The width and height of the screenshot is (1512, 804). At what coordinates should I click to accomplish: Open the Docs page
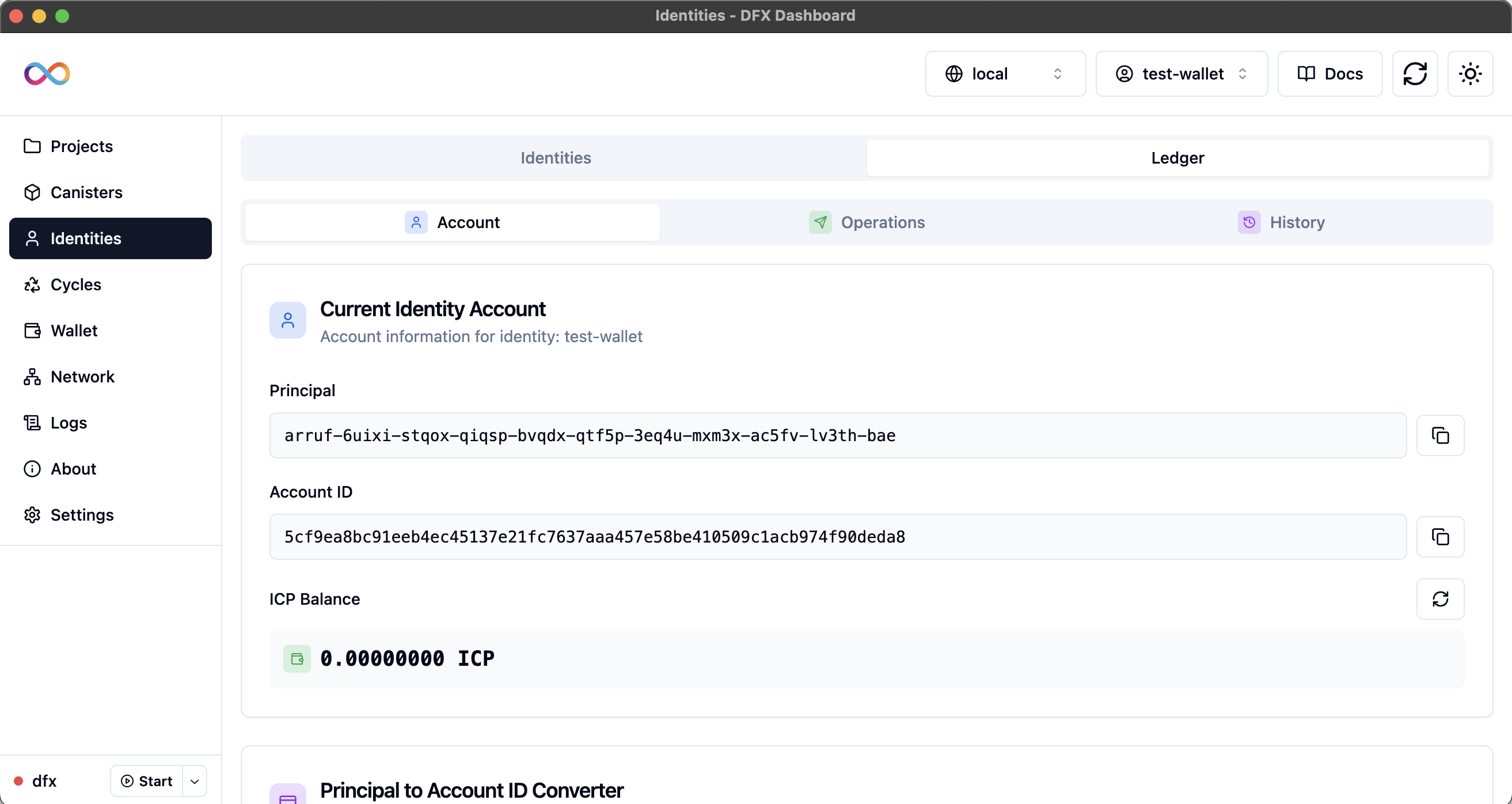tap(1329, 73)
